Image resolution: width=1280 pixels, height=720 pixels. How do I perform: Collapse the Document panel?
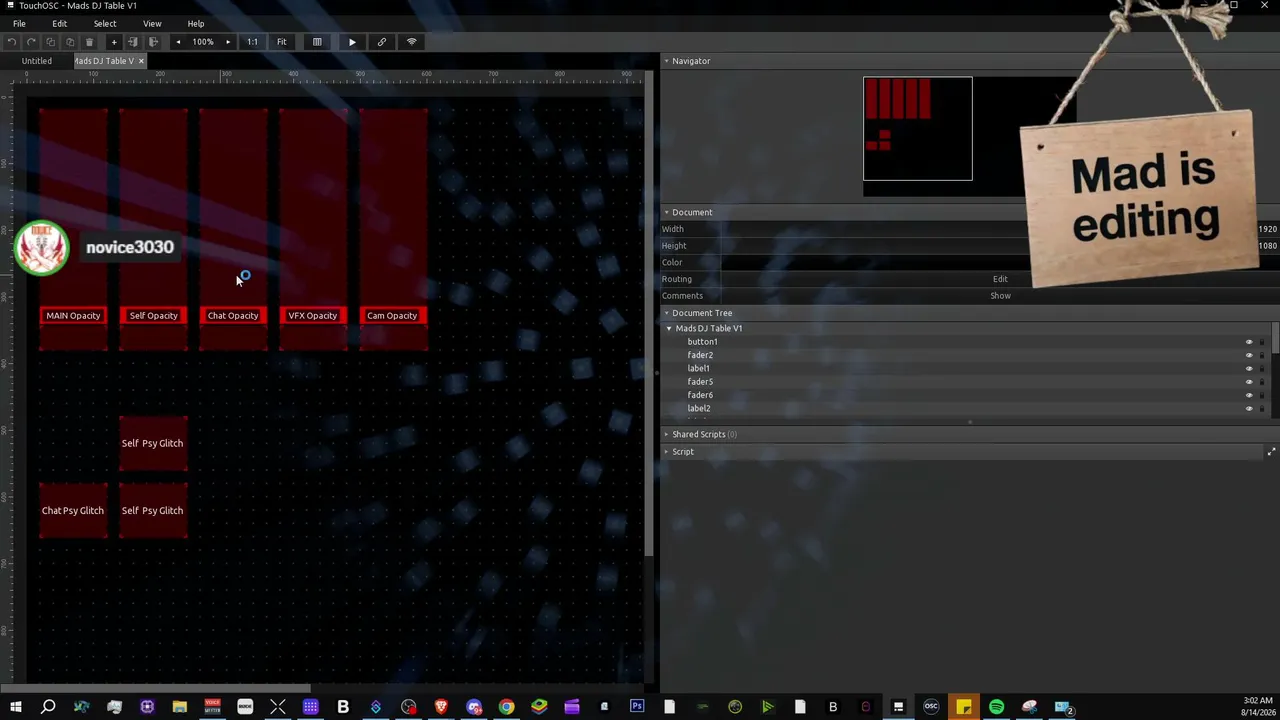click(666, 212)
